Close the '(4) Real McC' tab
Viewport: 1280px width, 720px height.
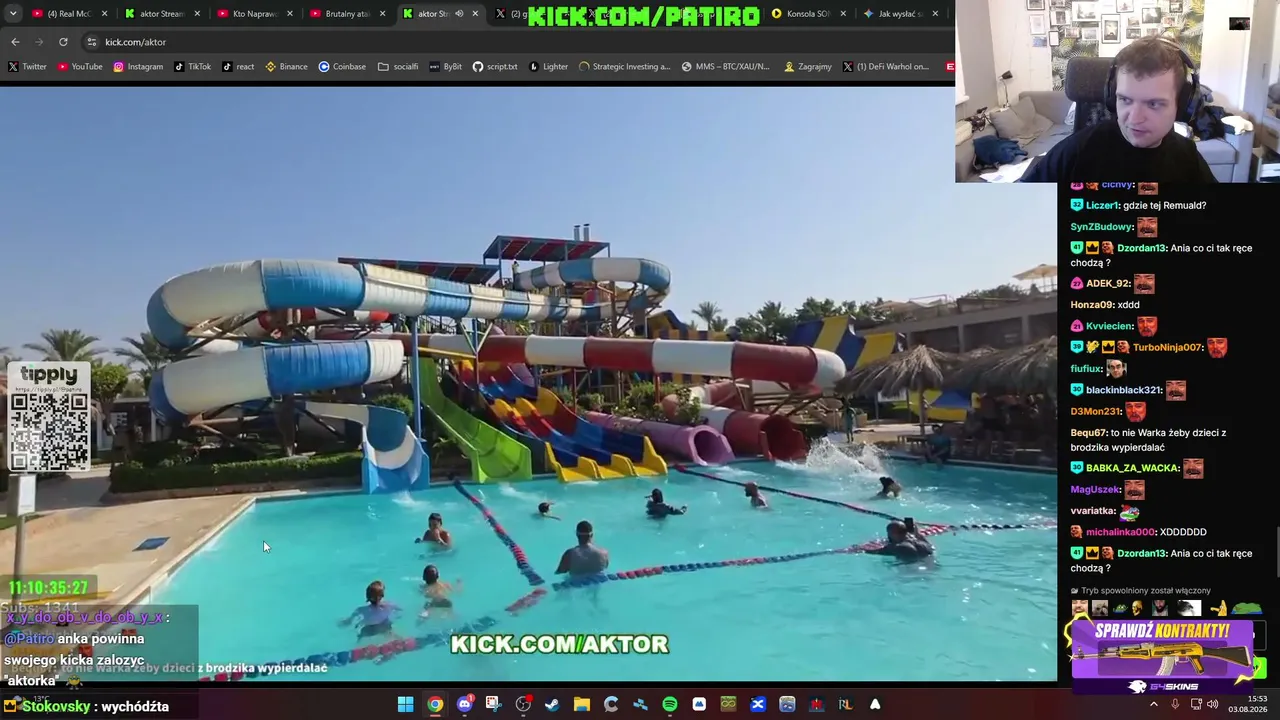(104, 14)
